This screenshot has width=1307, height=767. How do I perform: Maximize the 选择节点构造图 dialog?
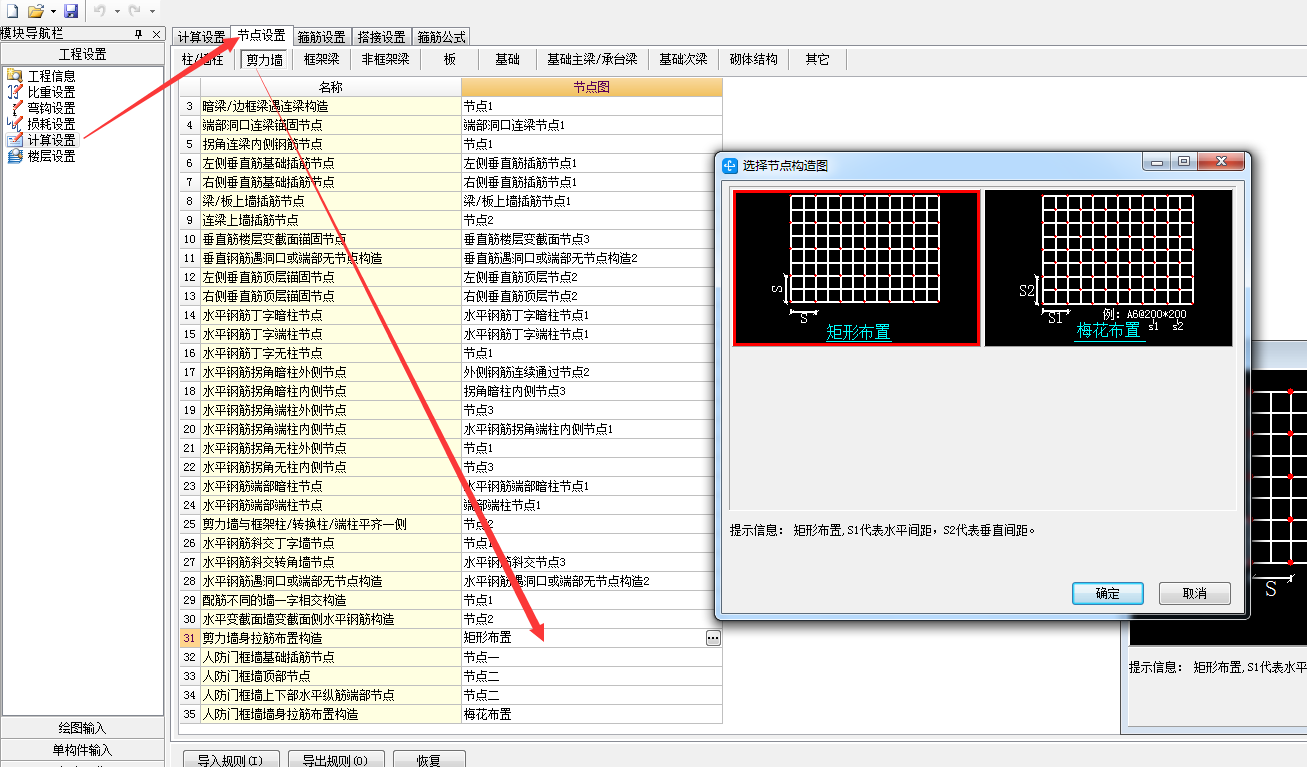pos(1183,161)
